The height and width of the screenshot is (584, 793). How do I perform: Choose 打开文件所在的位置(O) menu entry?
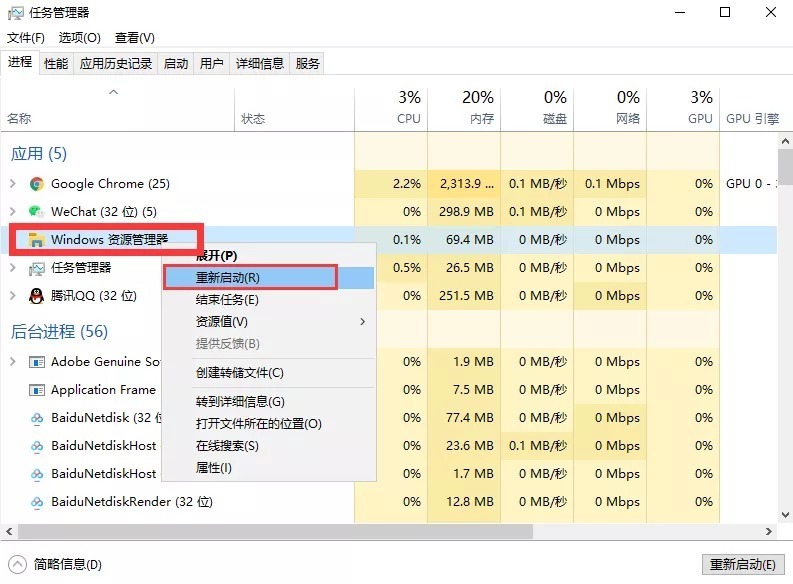click(269, 424)
